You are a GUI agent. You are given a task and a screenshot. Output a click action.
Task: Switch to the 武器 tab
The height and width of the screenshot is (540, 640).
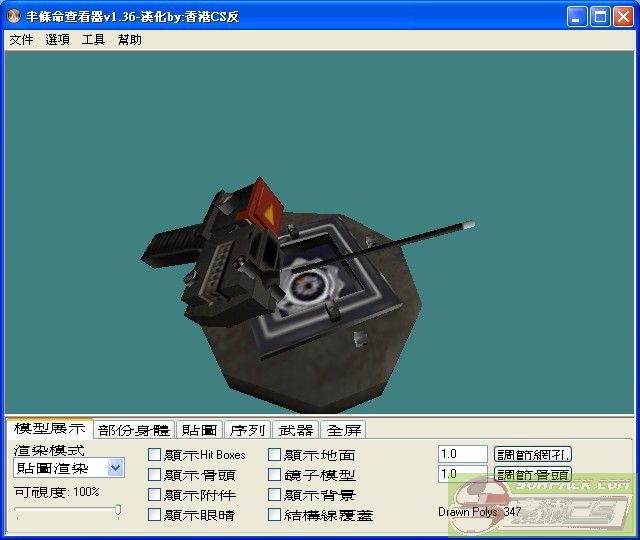[296, 430]
